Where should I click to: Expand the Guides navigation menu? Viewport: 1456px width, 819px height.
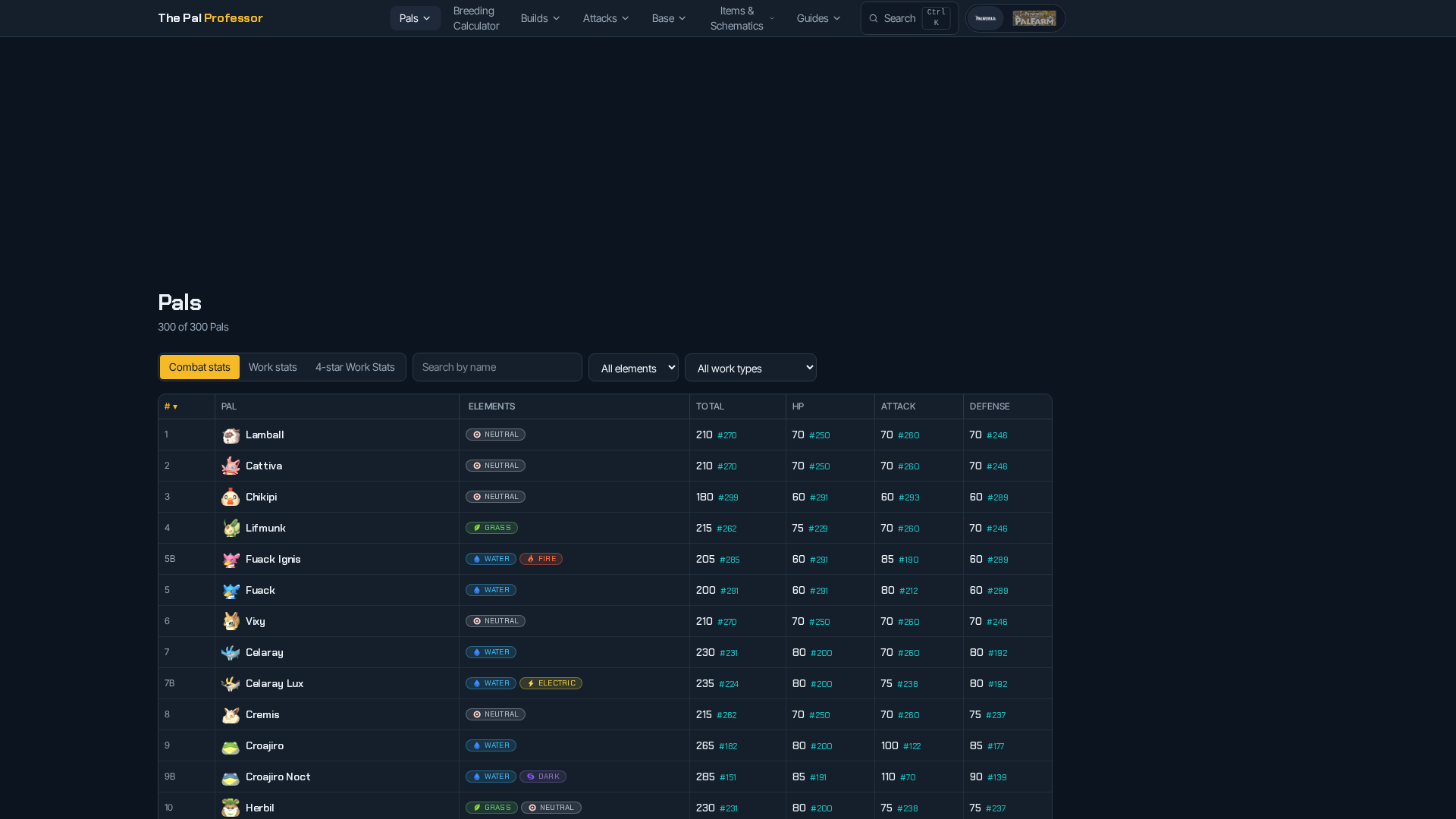[819, 18]
